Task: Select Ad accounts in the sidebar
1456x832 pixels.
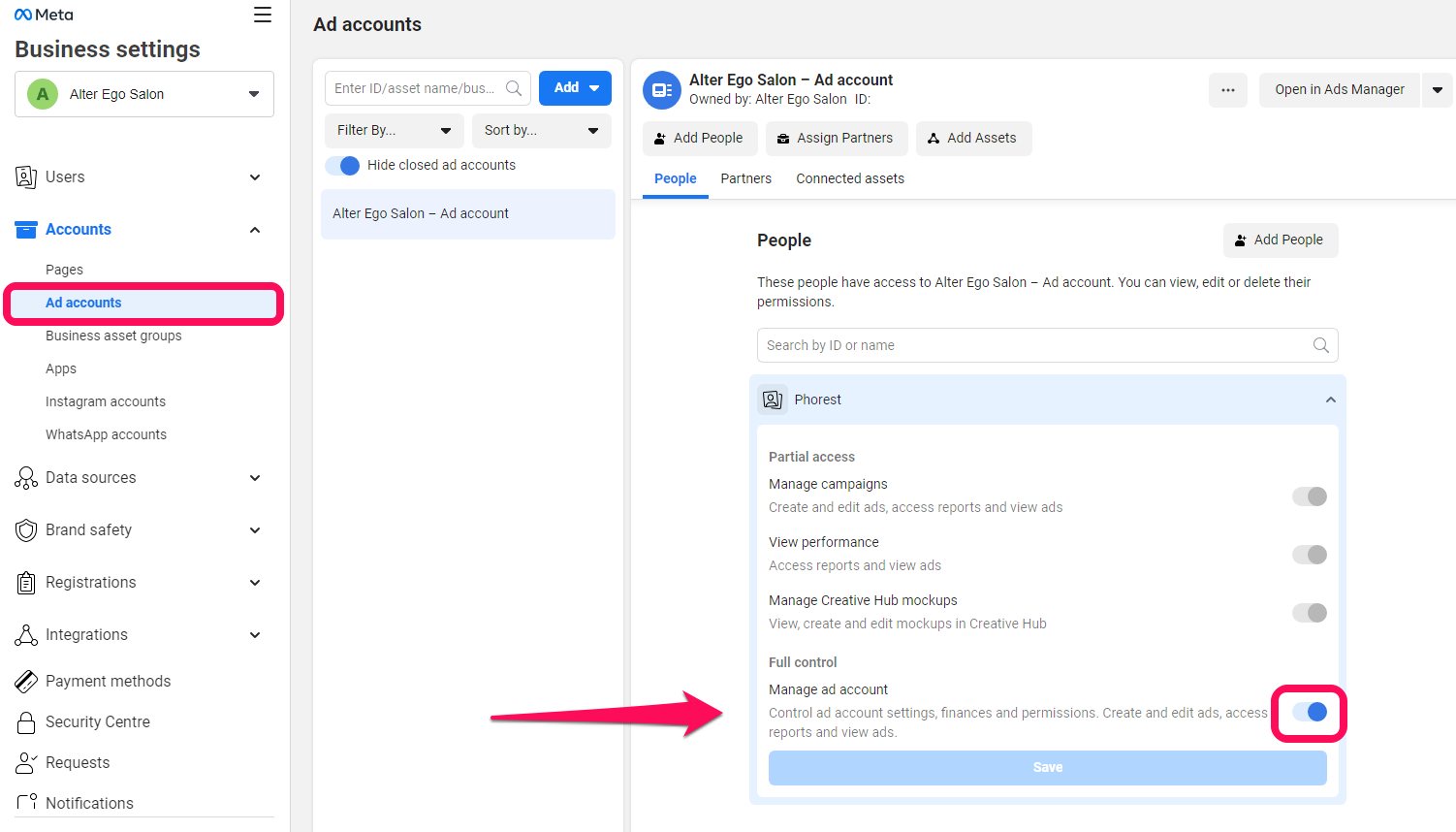Action: tap(144, 304)
